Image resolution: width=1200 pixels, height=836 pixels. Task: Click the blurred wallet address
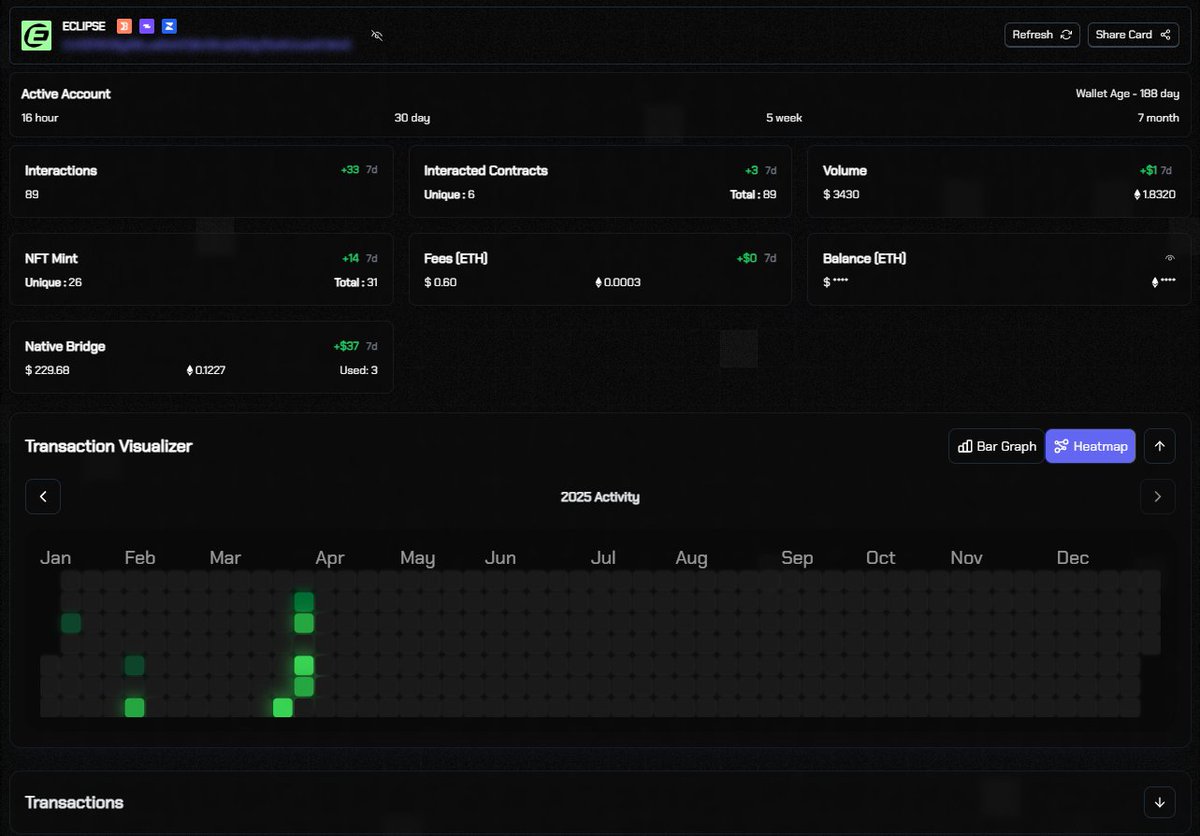click(x=208, y=44)
